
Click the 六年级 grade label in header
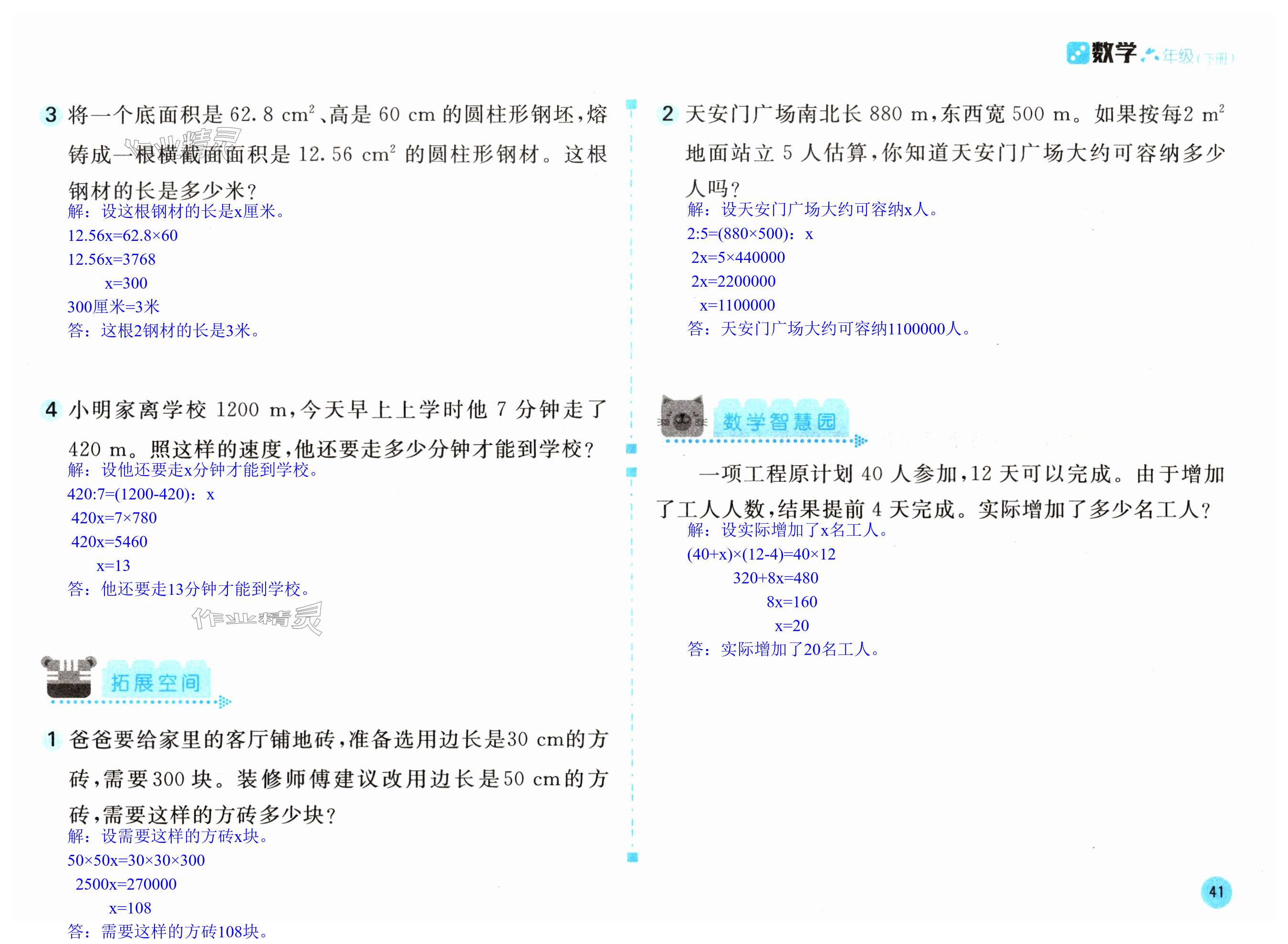1167,56
